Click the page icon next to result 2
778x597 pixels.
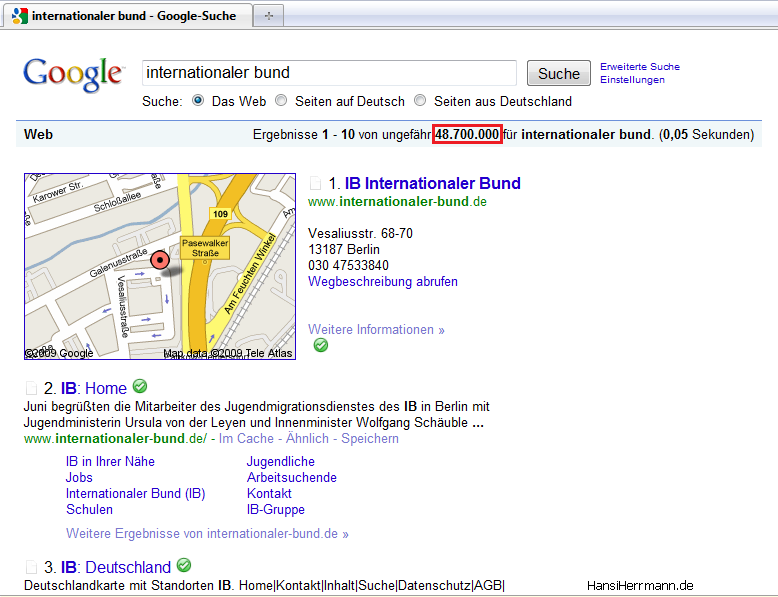[31, 388]
